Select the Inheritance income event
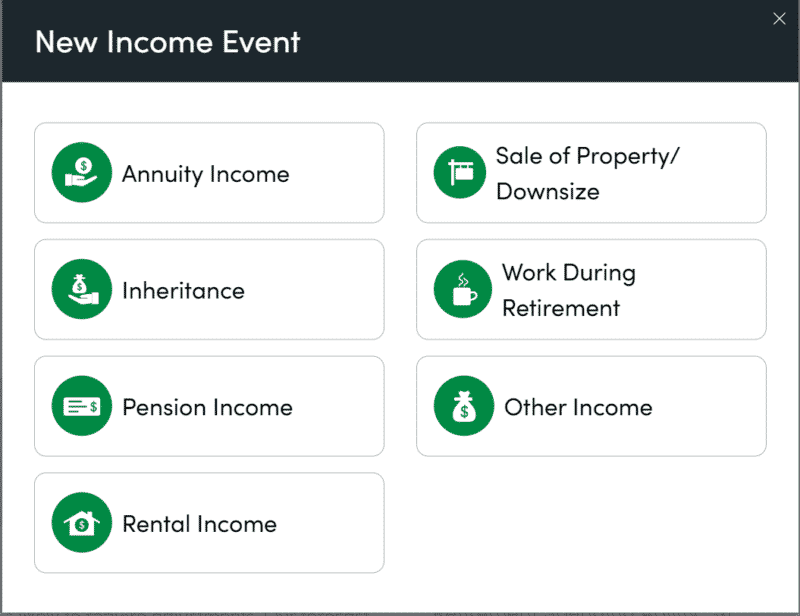 [x=209, y=290]
